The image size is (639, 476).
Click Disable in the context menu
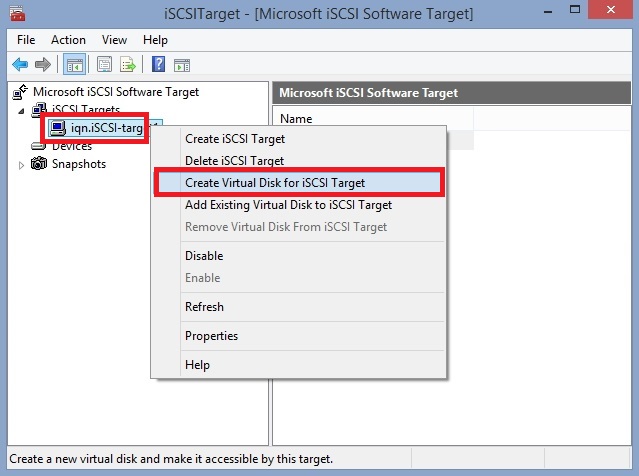pyautogui.click(x=299, y=256)
